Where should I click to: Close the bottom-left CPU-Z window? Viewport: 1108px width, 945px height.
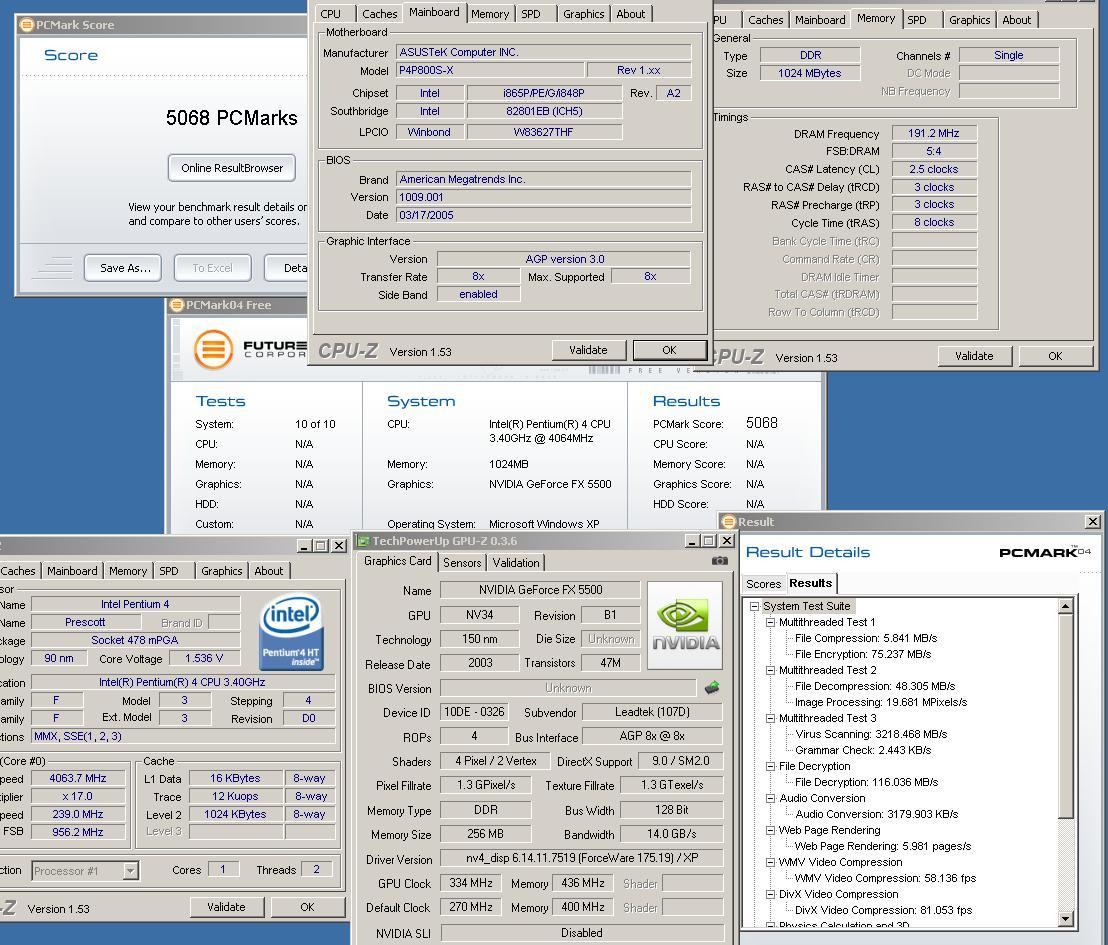[339, 546]
